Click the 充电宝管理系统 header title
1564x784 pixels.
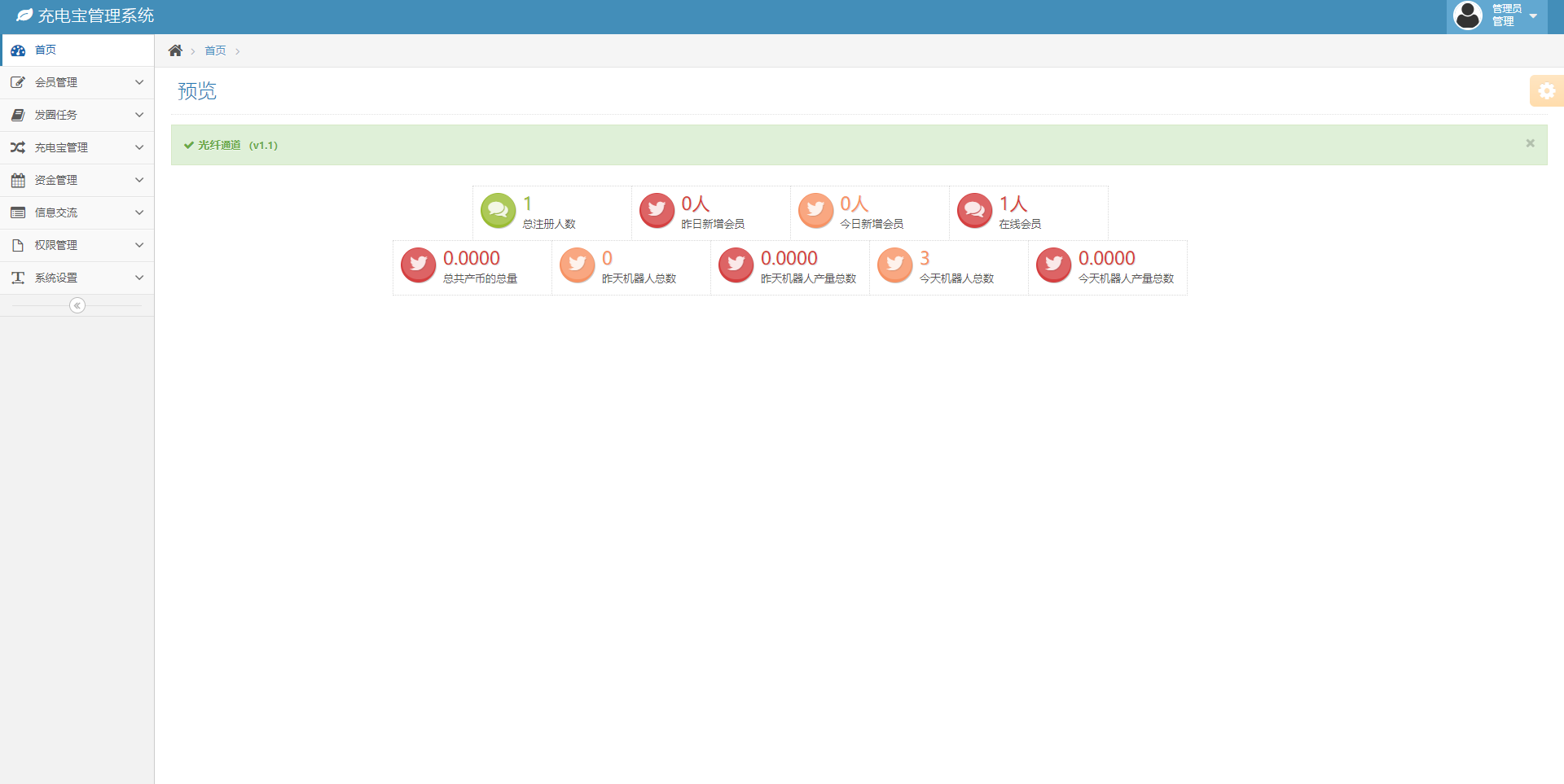96,15
